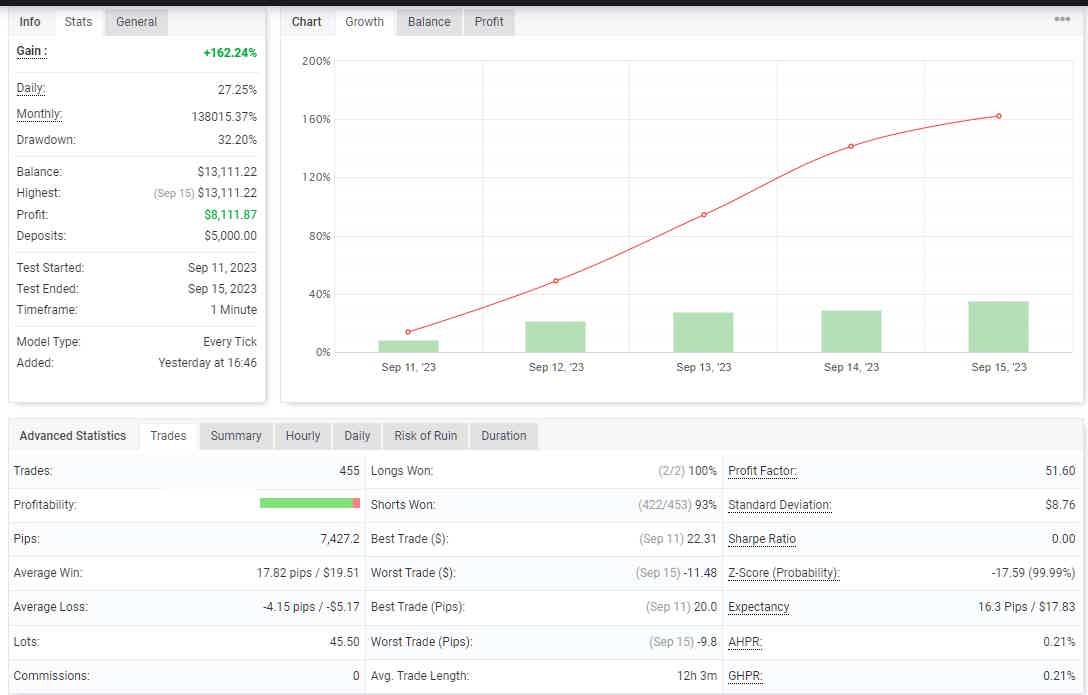The image size is (1088, 695).
Task: Select the Info tab
Action: (30, 22)
